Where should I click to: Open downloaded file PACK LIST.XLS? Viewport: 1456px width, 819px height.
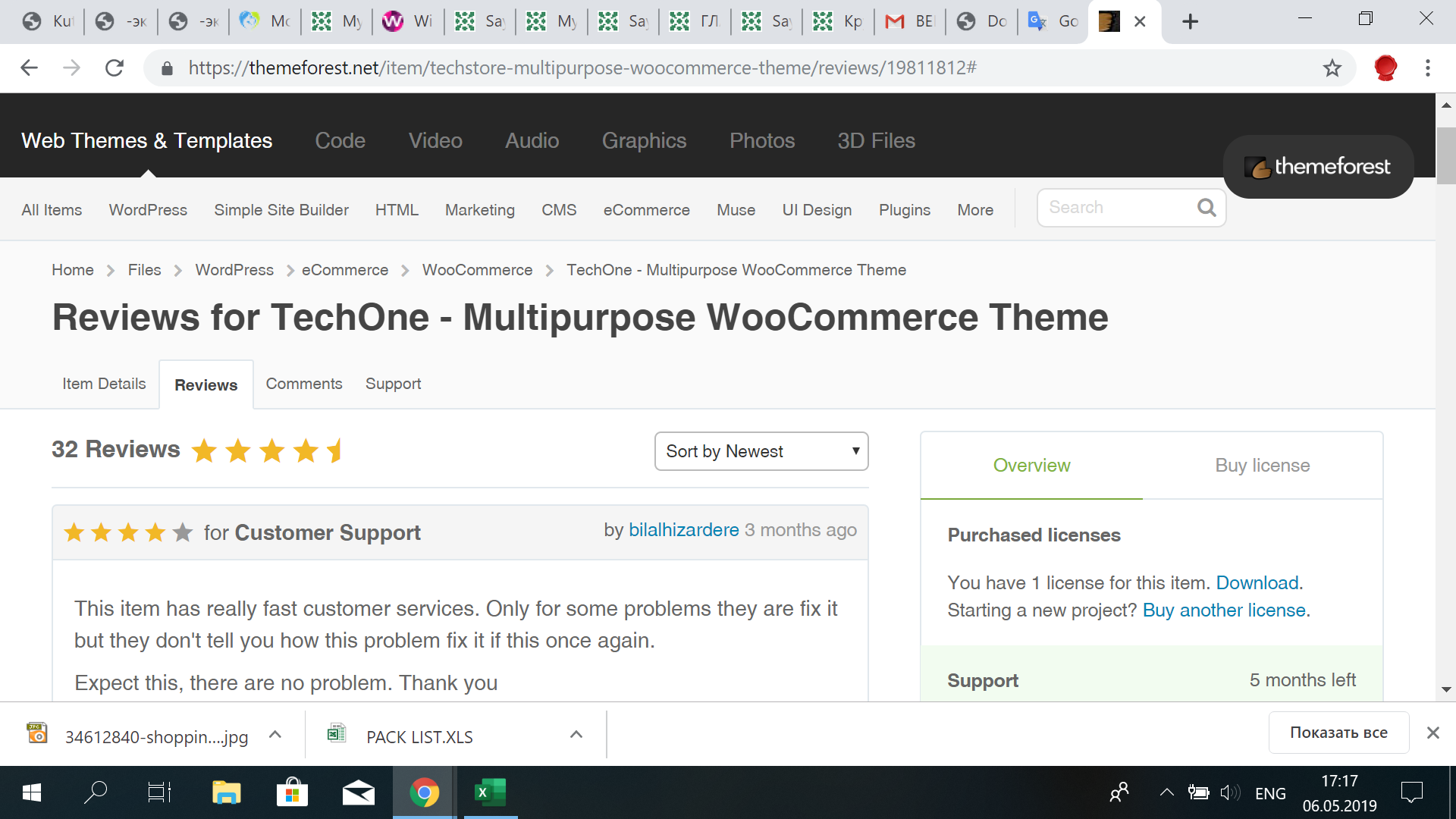coord(419,736)
